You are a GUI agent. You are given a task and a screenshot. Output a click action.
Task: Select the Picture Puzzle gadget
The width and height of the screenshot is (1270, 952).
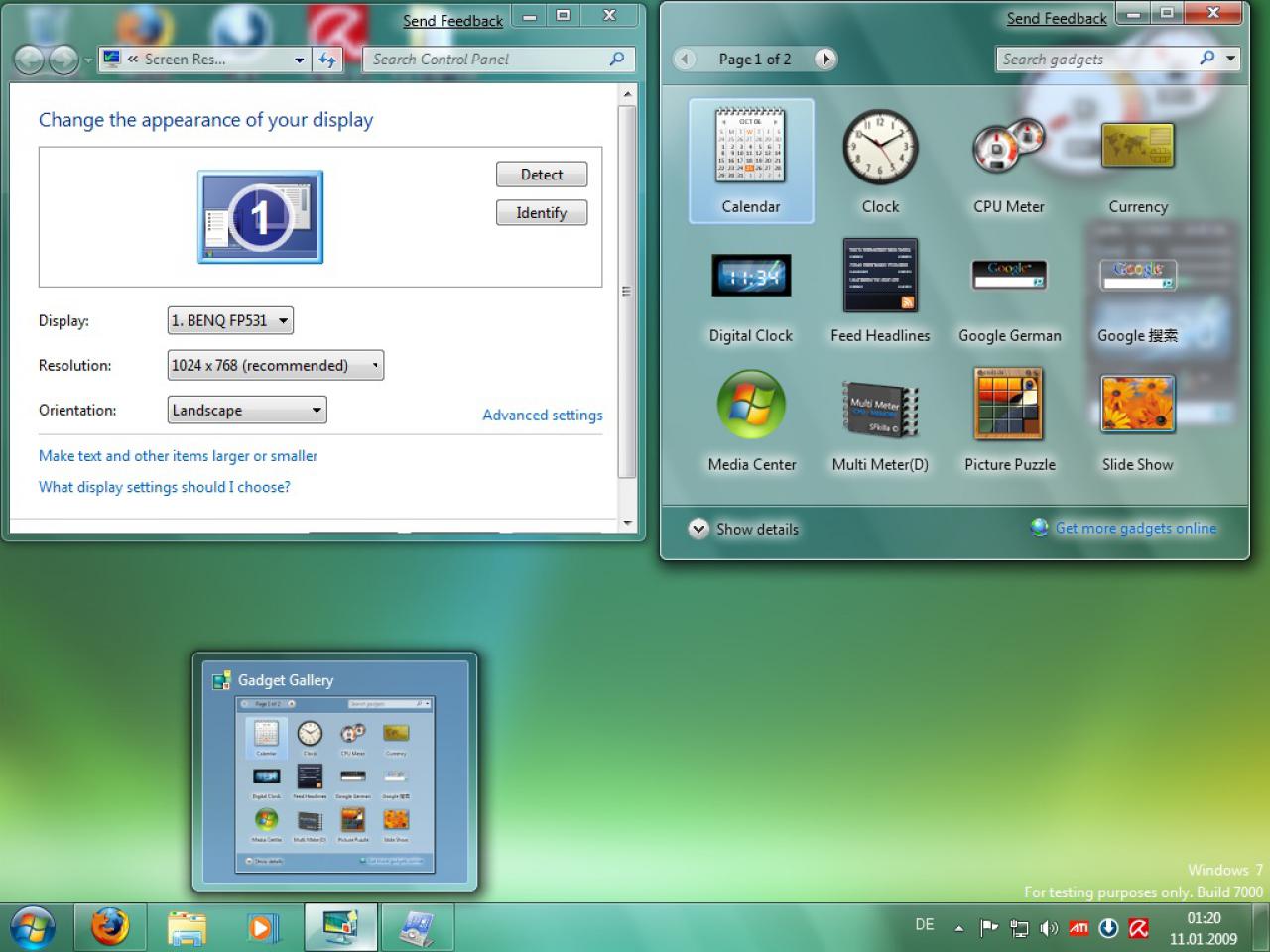(1009, 418)
